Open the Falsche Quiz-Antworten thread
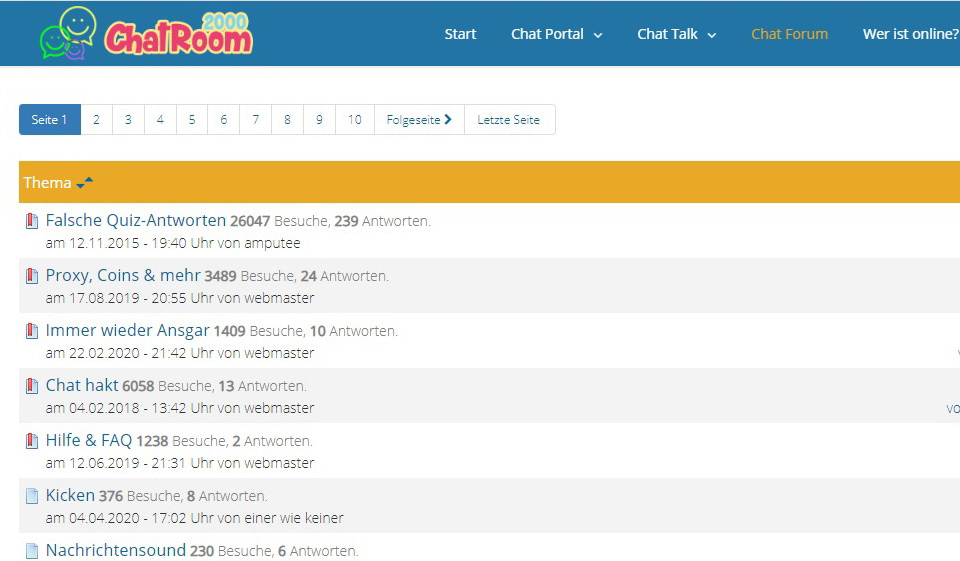Screen dimensions: 960x561 136,220
